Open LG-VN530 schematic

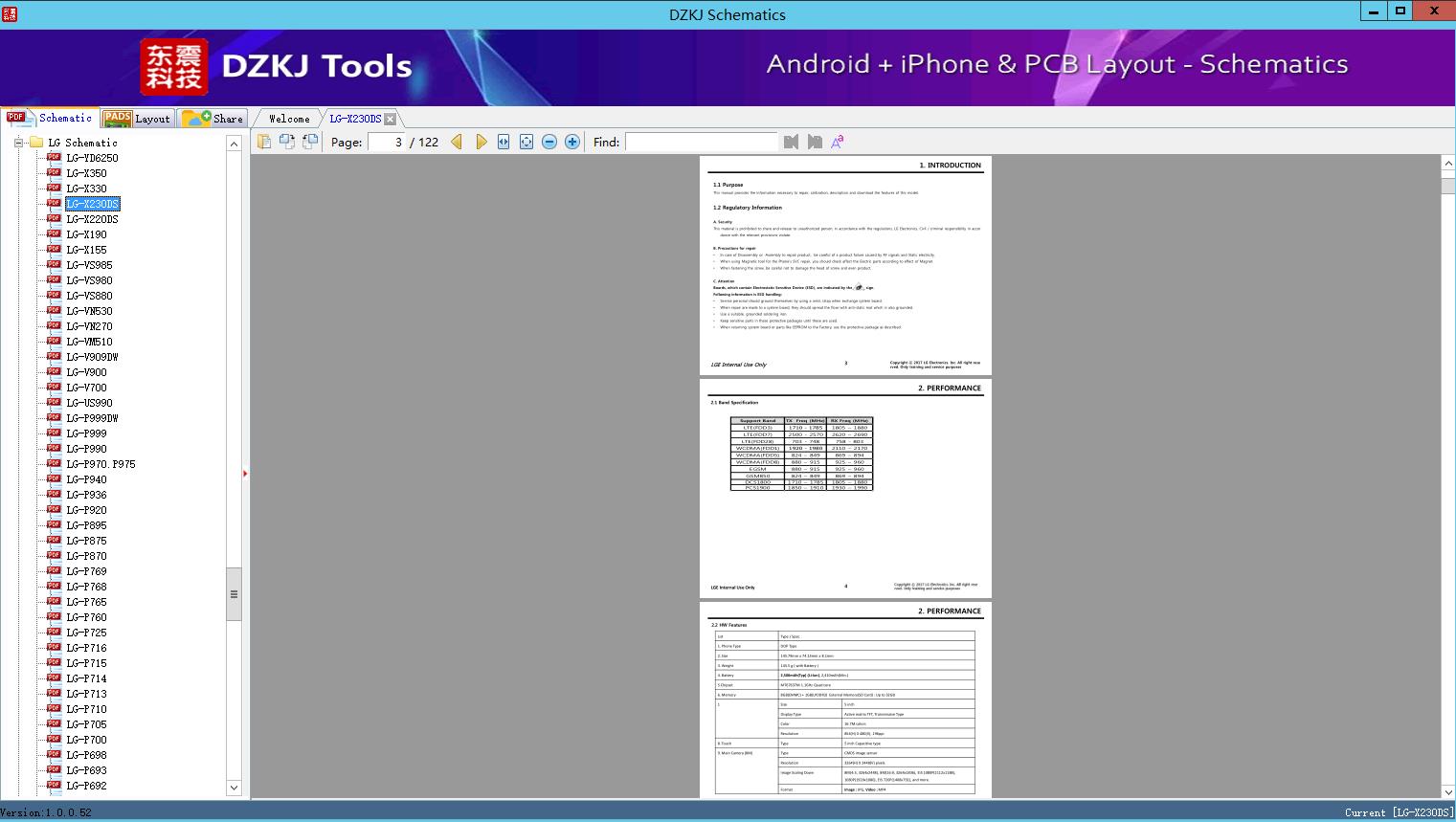(x=89, y=311)
